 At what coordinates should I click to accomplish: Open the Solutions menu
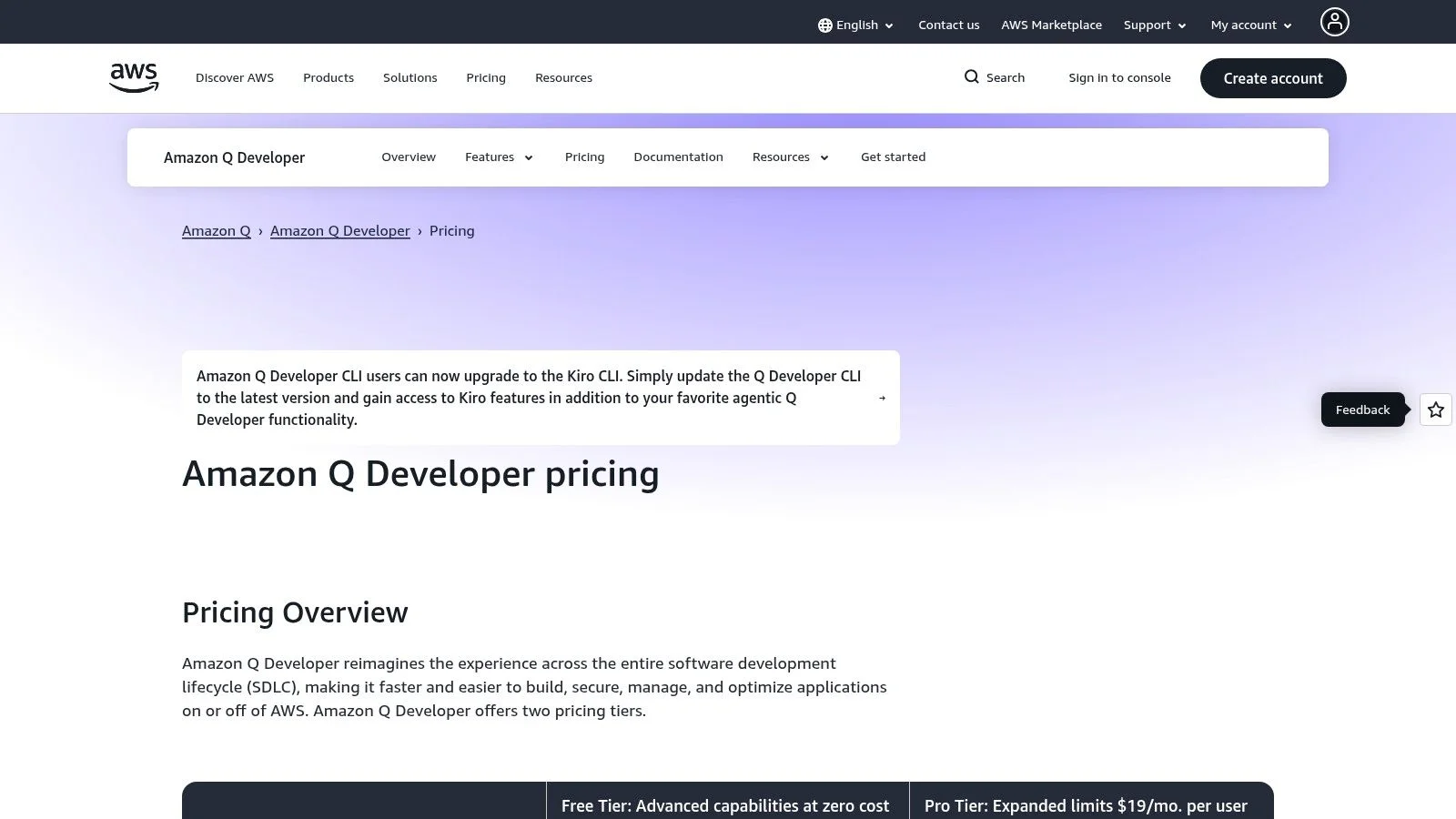pos(410,78)
